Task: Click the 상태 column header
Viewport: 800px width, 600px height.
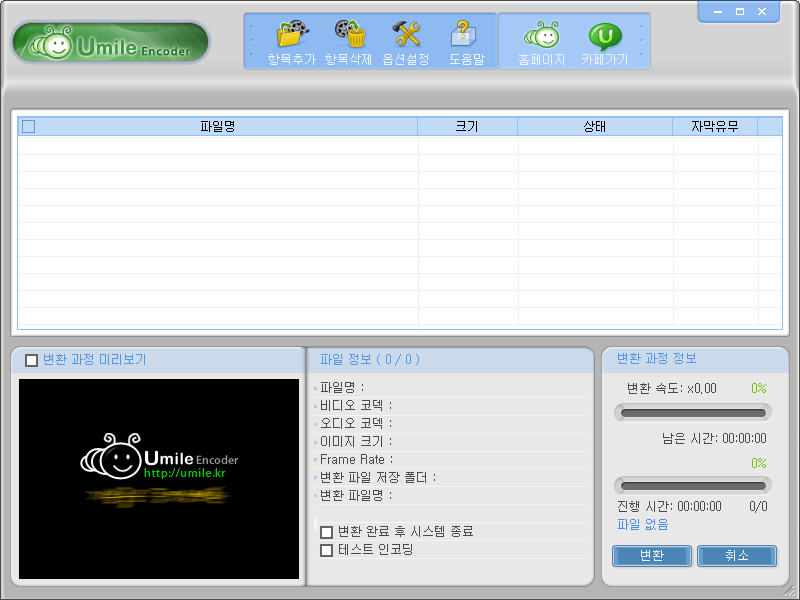Action: (595, 127)
